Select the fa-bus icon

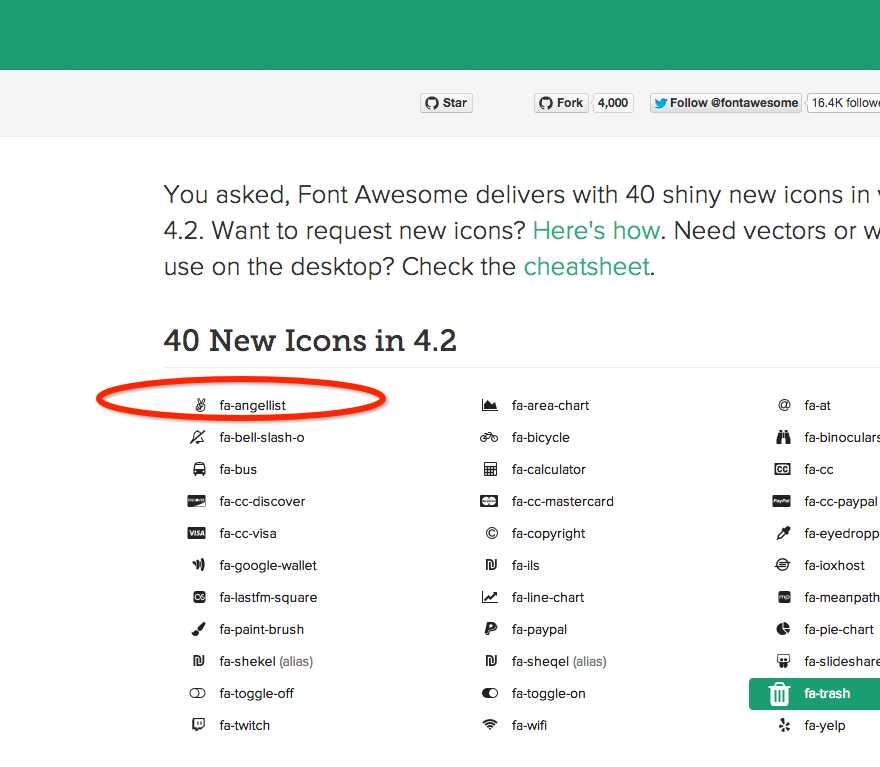coord(199,469)
